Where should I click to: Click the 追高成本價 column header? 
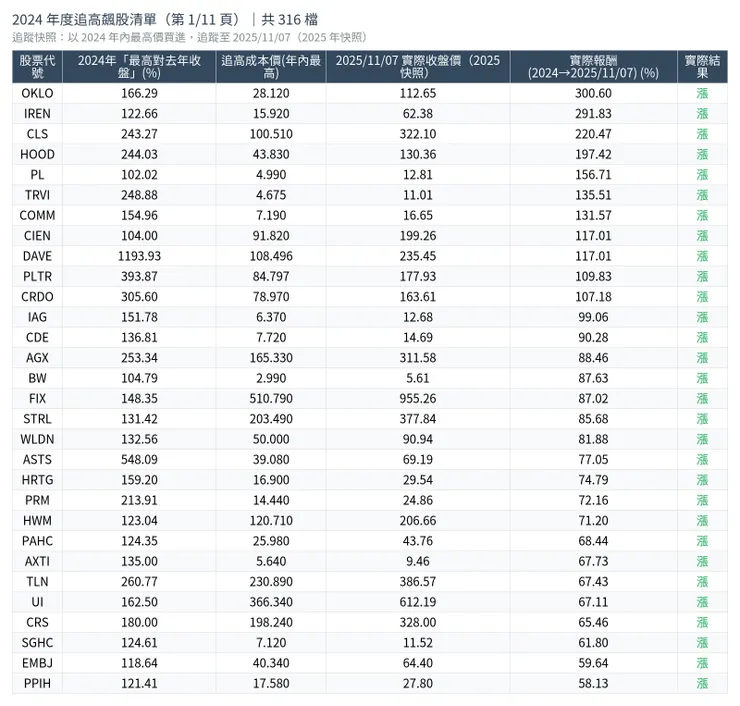click(270, 66)
